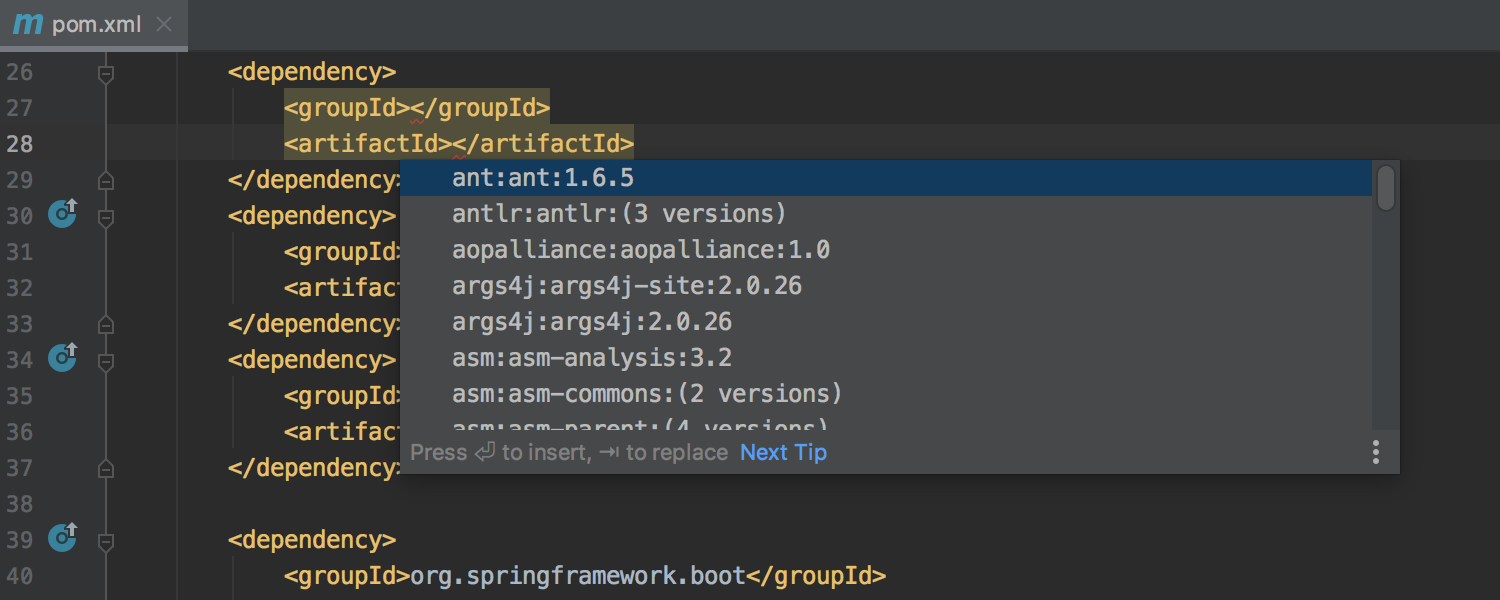
Task: Click the org.springframework.boot groupId value
Action: pyautogui.click(x=578, y=576)
